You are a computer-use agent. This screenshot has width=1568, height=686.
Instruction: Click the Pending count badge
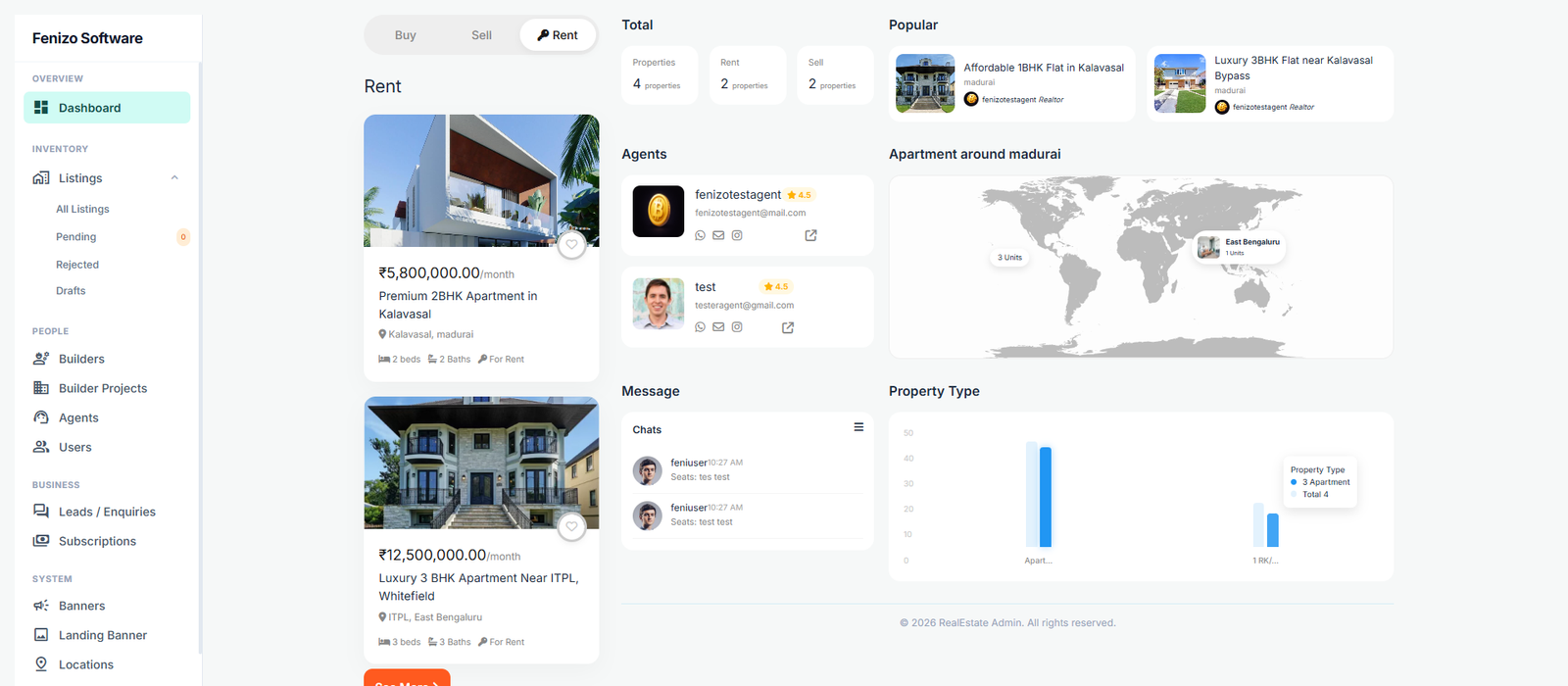[x=182, y=237]
